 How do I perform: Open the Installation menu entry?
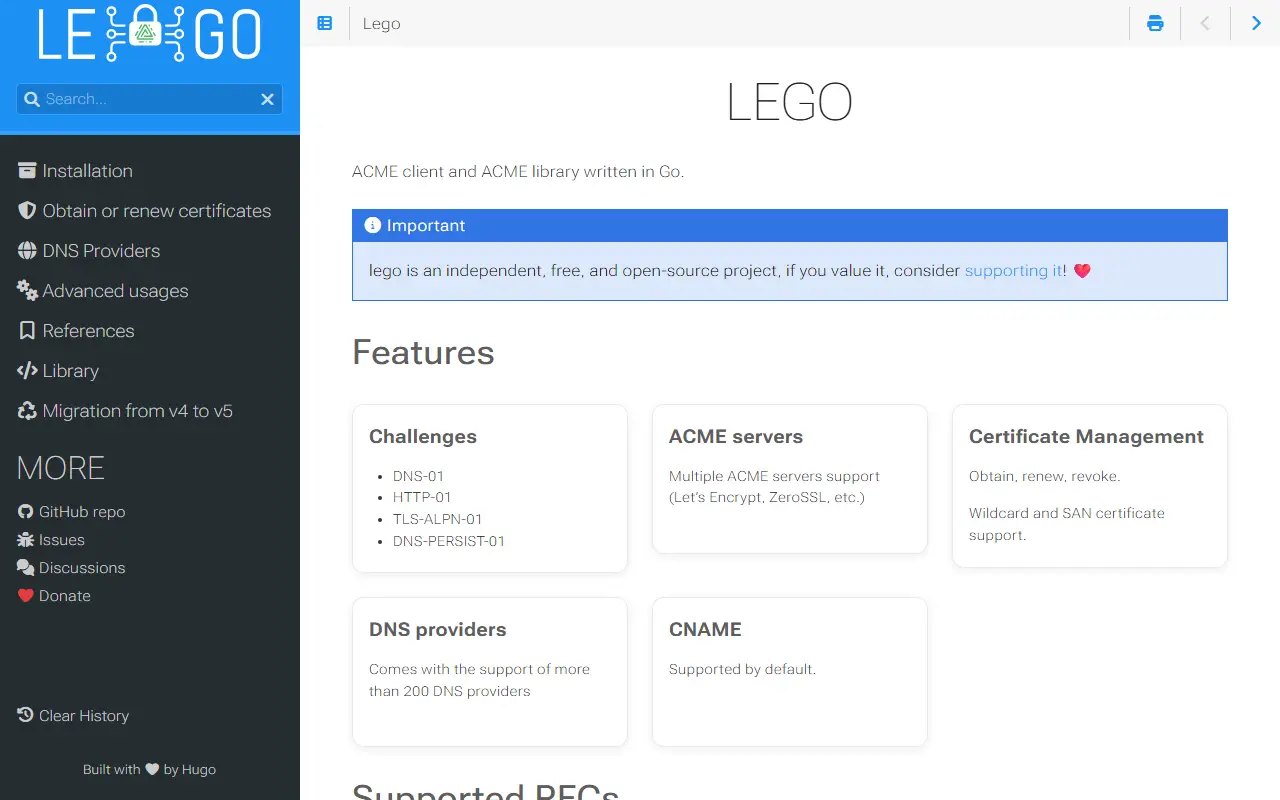pos(88,171)
